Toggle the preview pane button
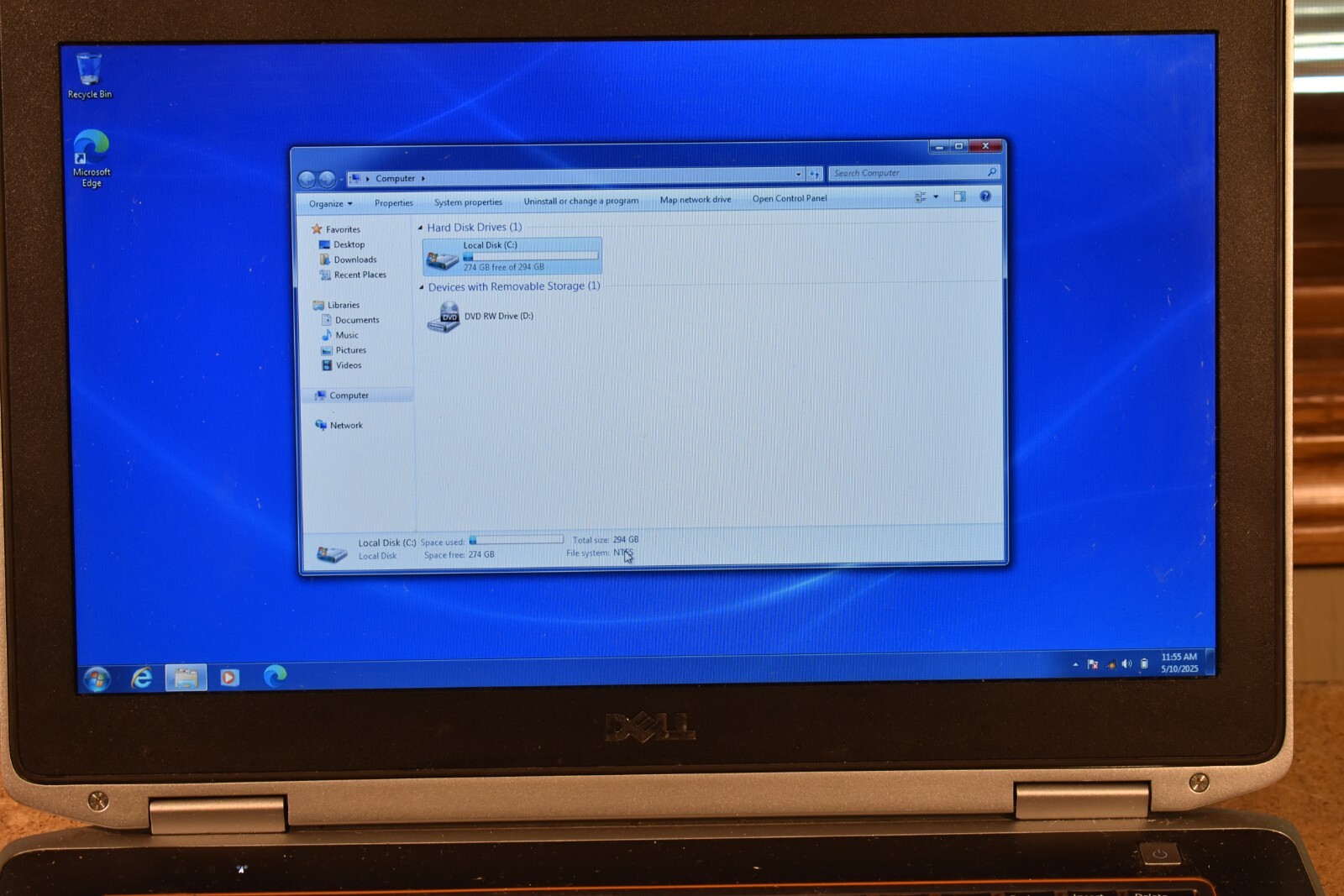The image size is (1344, 896). pyautogui.click(x=959, y=196)
